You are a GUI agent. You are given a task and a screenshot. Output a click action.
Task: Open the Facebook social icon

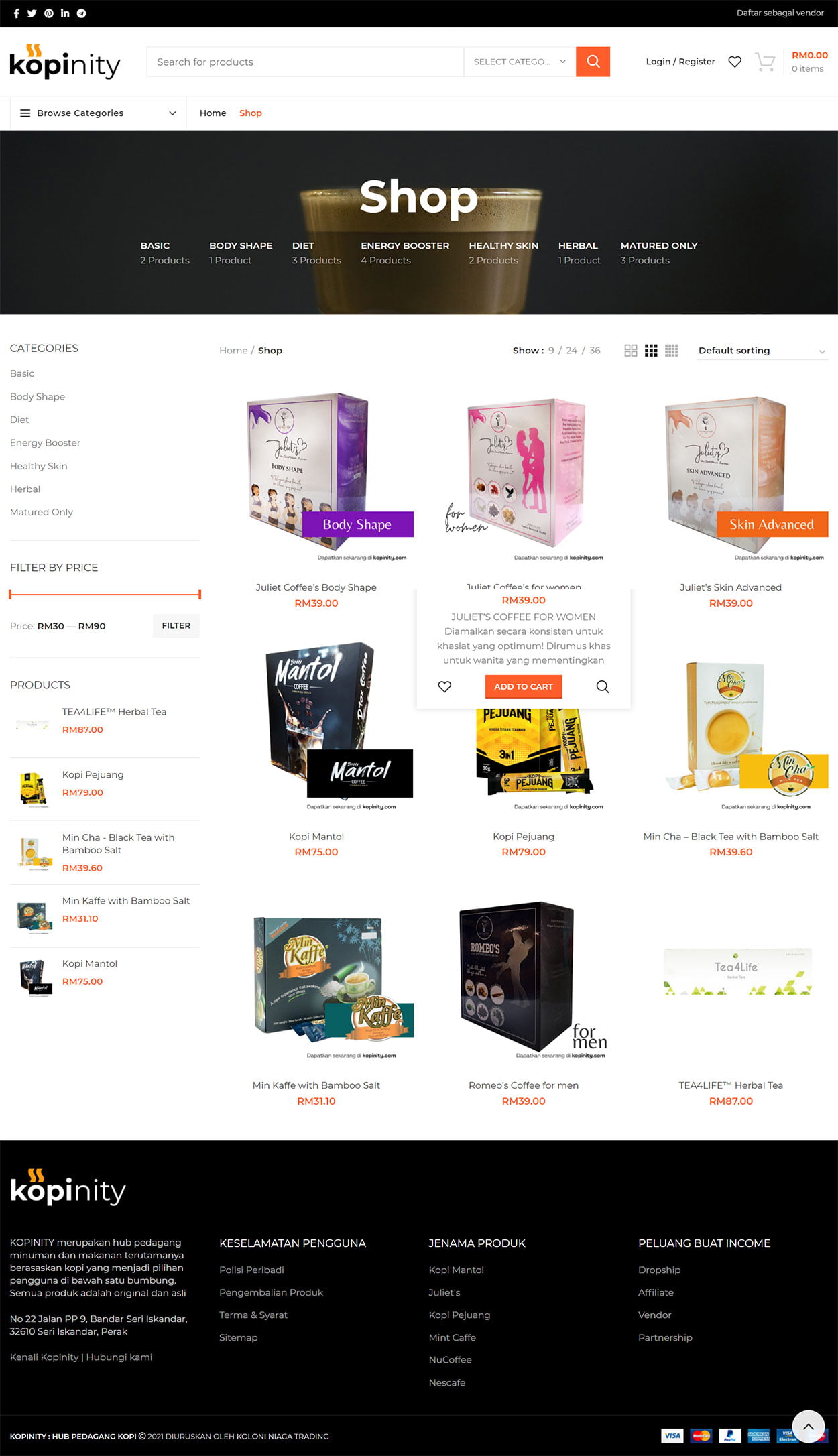(17, 13)
